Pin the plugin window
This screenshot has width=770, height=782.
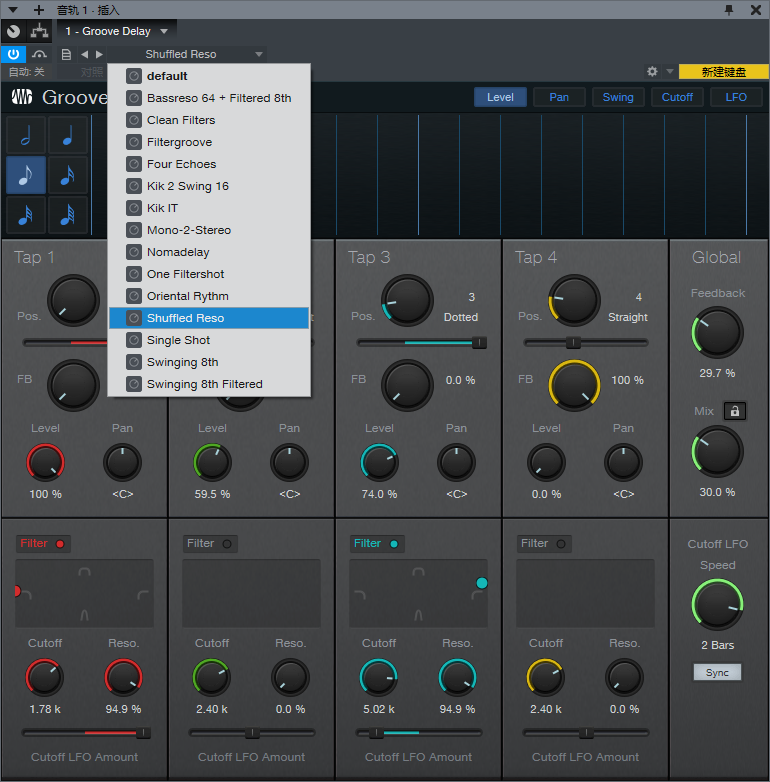[729, 9]
